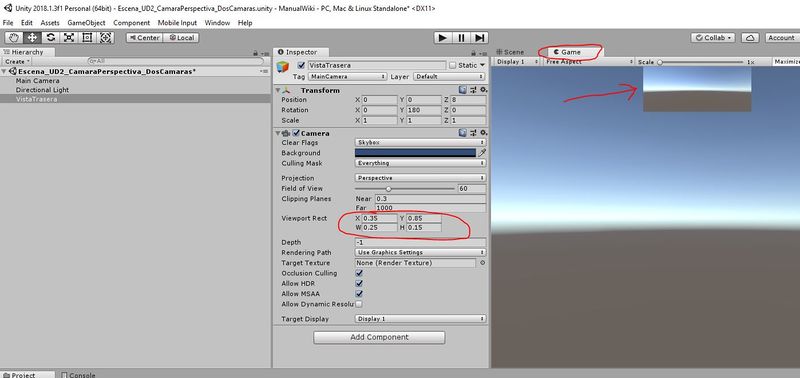
Task: Click the Add Component button
Action: tap(379, 337)
